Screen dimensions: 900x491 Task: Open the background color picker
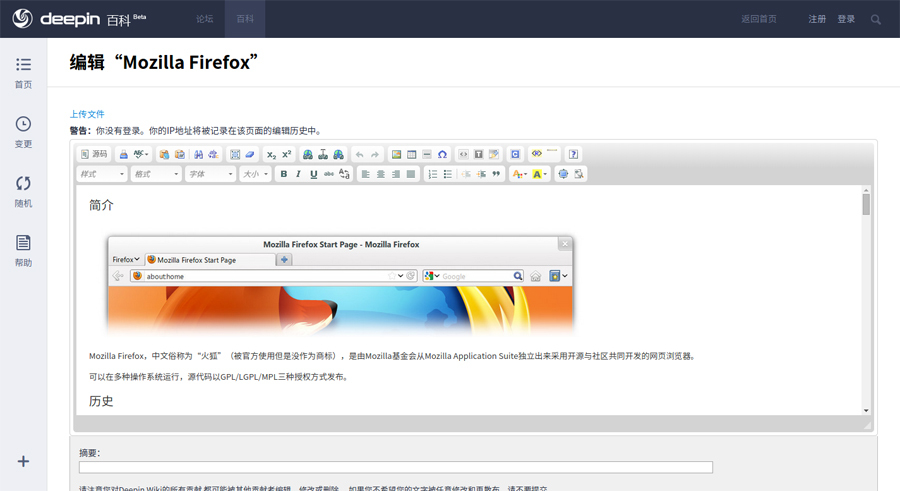(x=540, y=174)
